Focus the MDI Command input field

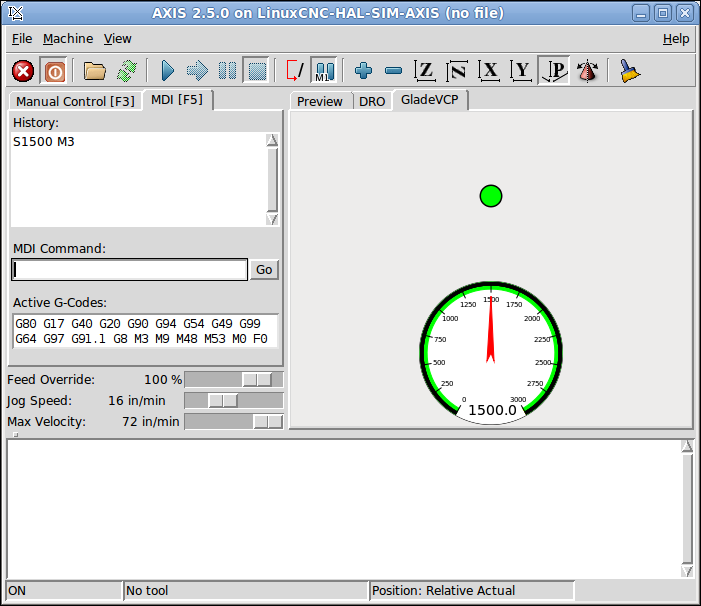click(129, 269)
